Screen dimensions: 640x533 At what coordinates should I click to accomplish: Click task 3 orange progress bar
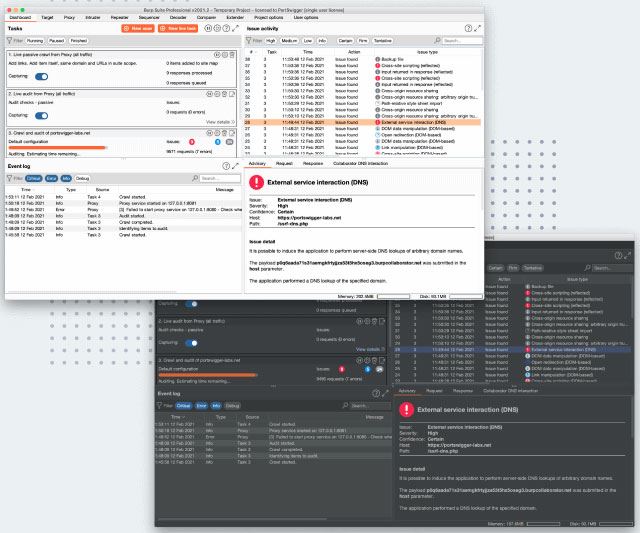coord(58,148)
